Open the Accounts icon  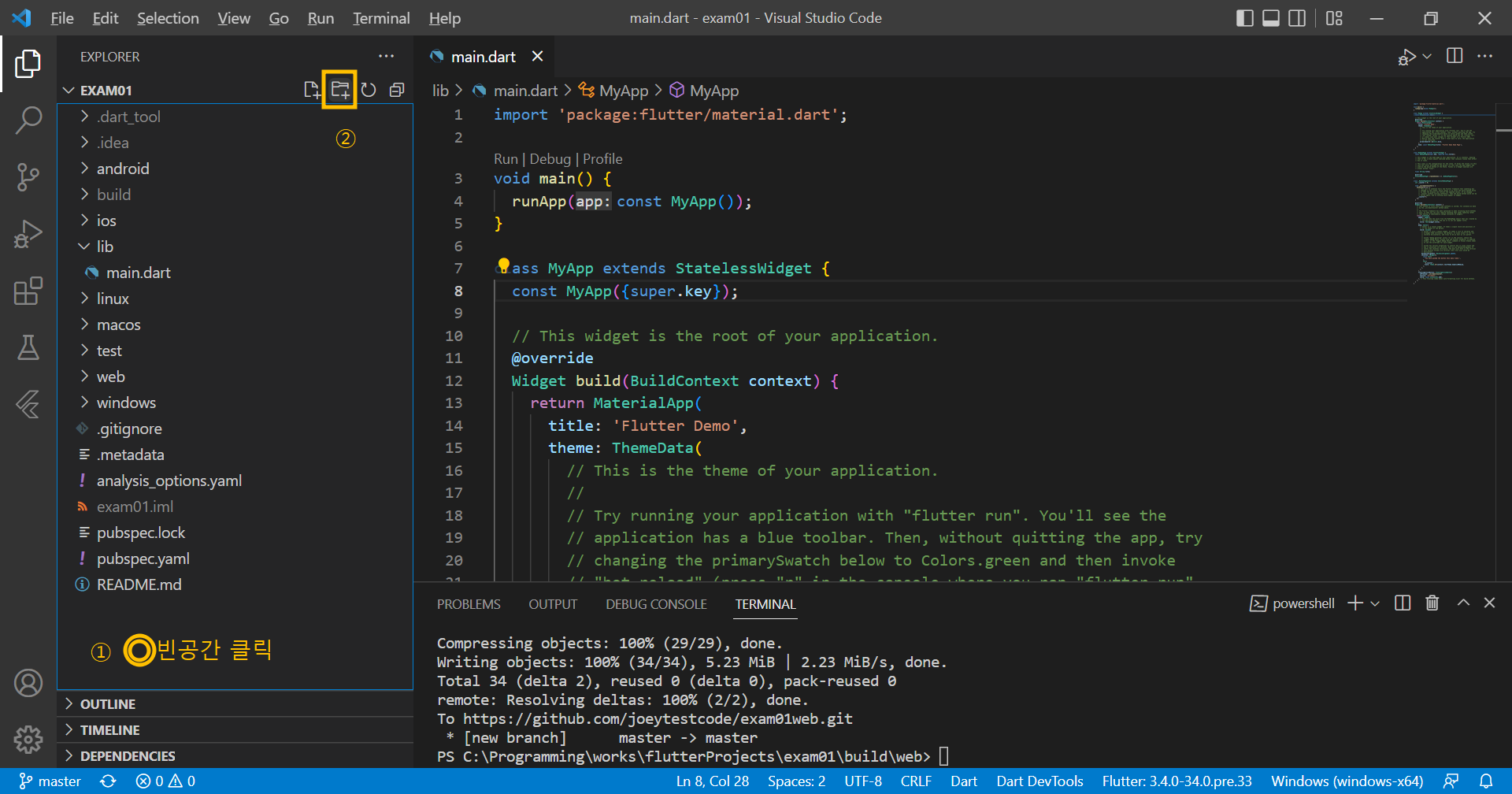[28, 683]
